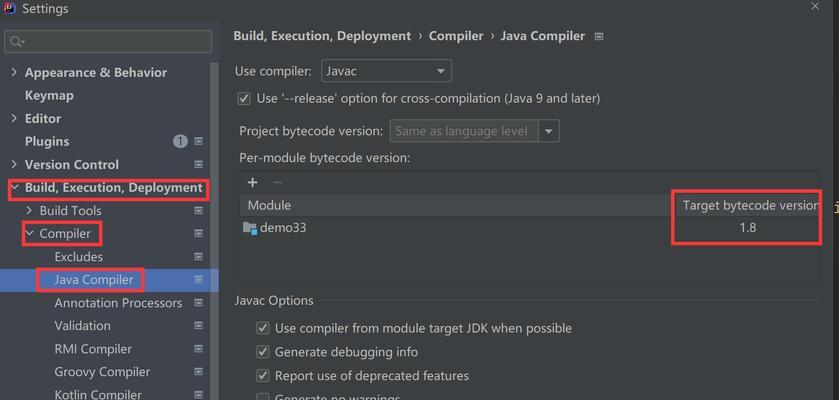Open Project bytecode version dropdown arrow
Screen dimensions: 839x400
coord(548,132)
